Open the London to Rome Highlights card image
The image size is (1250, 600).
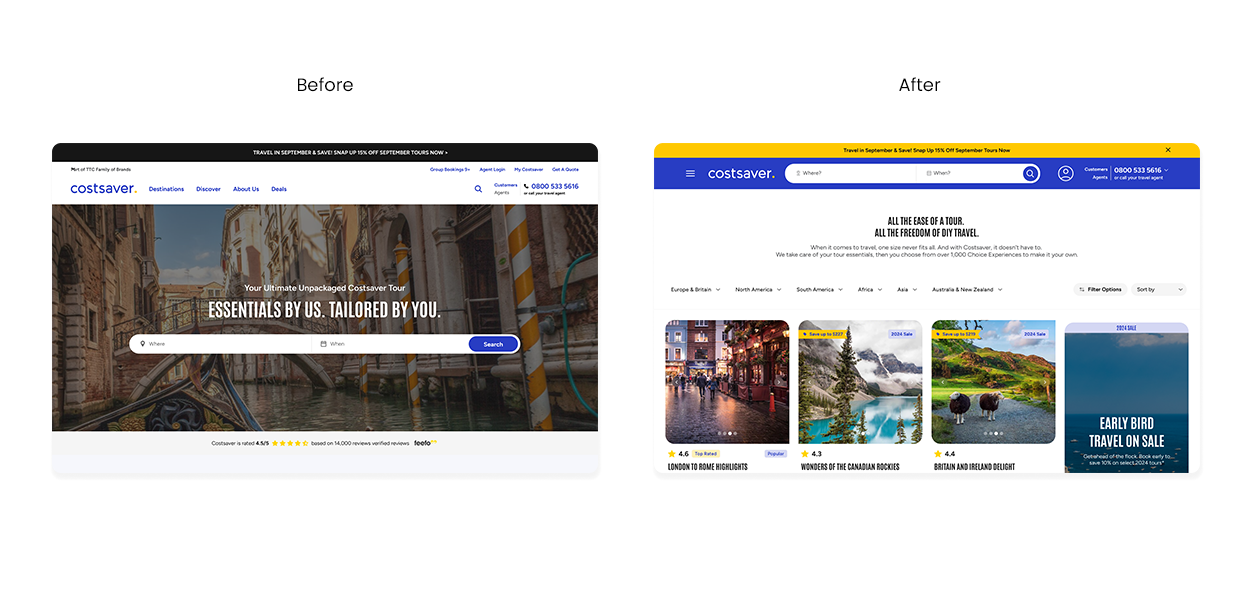727,382
